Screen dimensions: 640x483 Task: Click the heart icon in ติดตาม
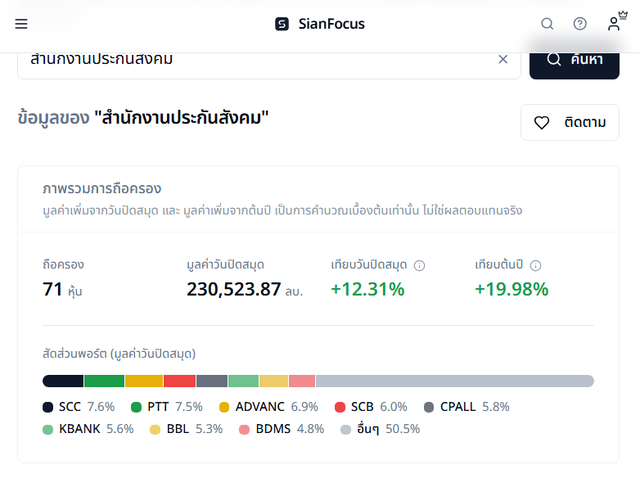point(542,122)
